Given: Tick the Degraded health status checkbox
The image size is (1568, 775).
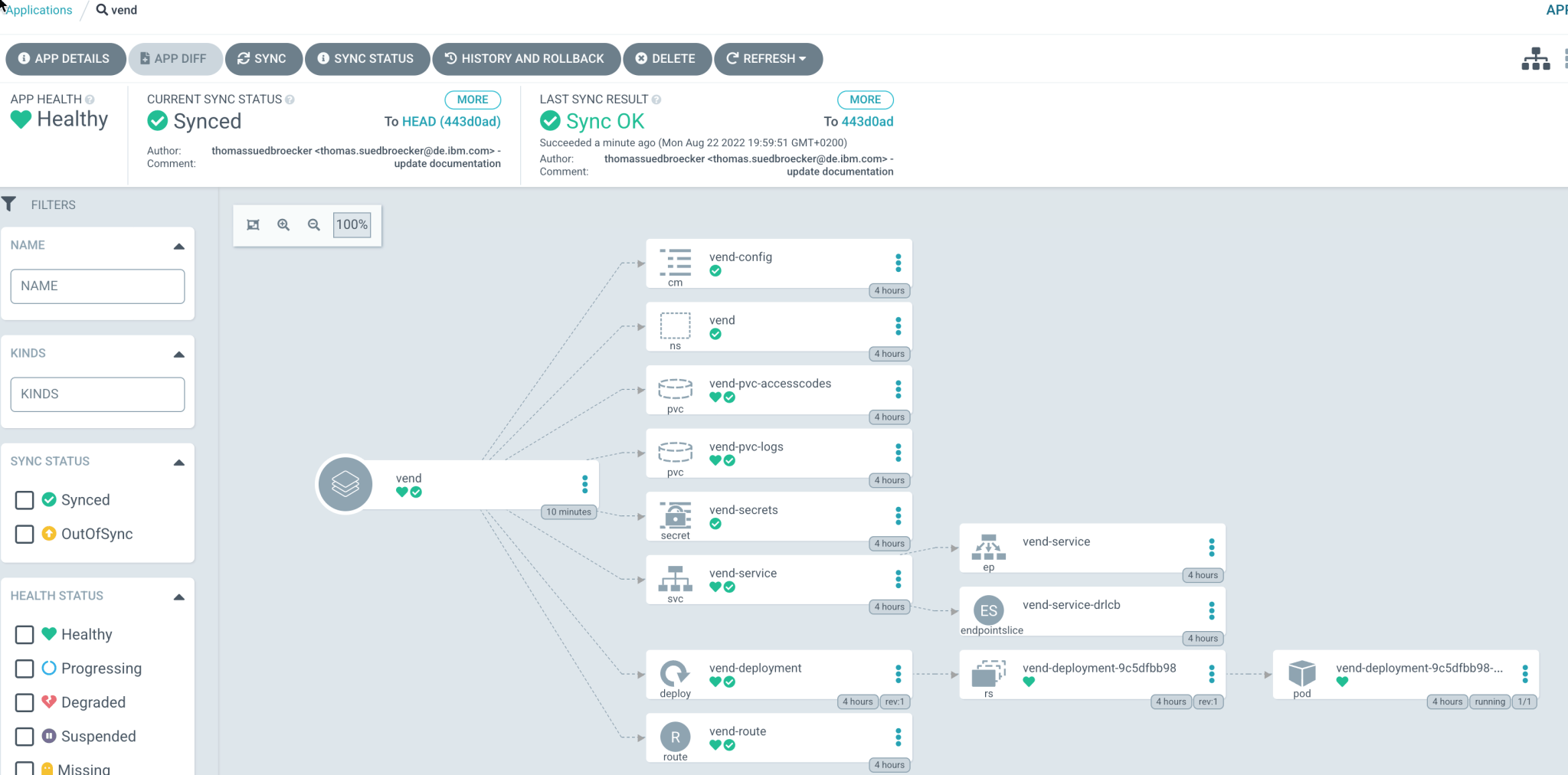Looking at the screenshot, I should (x=25, y=702).
